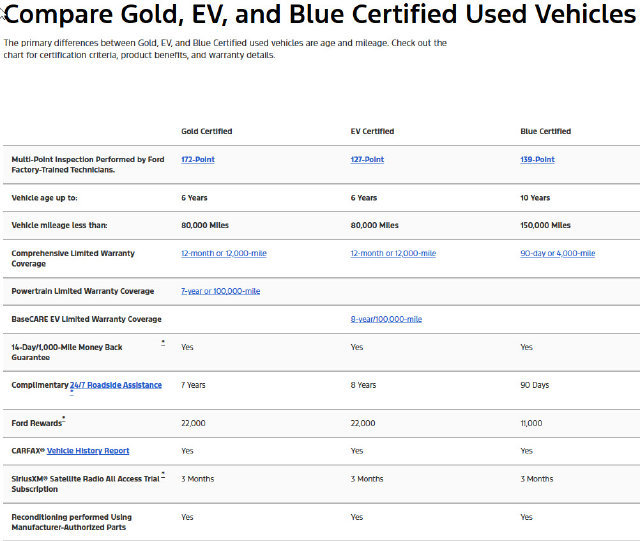Click the Roadside Assistance footnote asterisk

72,394
